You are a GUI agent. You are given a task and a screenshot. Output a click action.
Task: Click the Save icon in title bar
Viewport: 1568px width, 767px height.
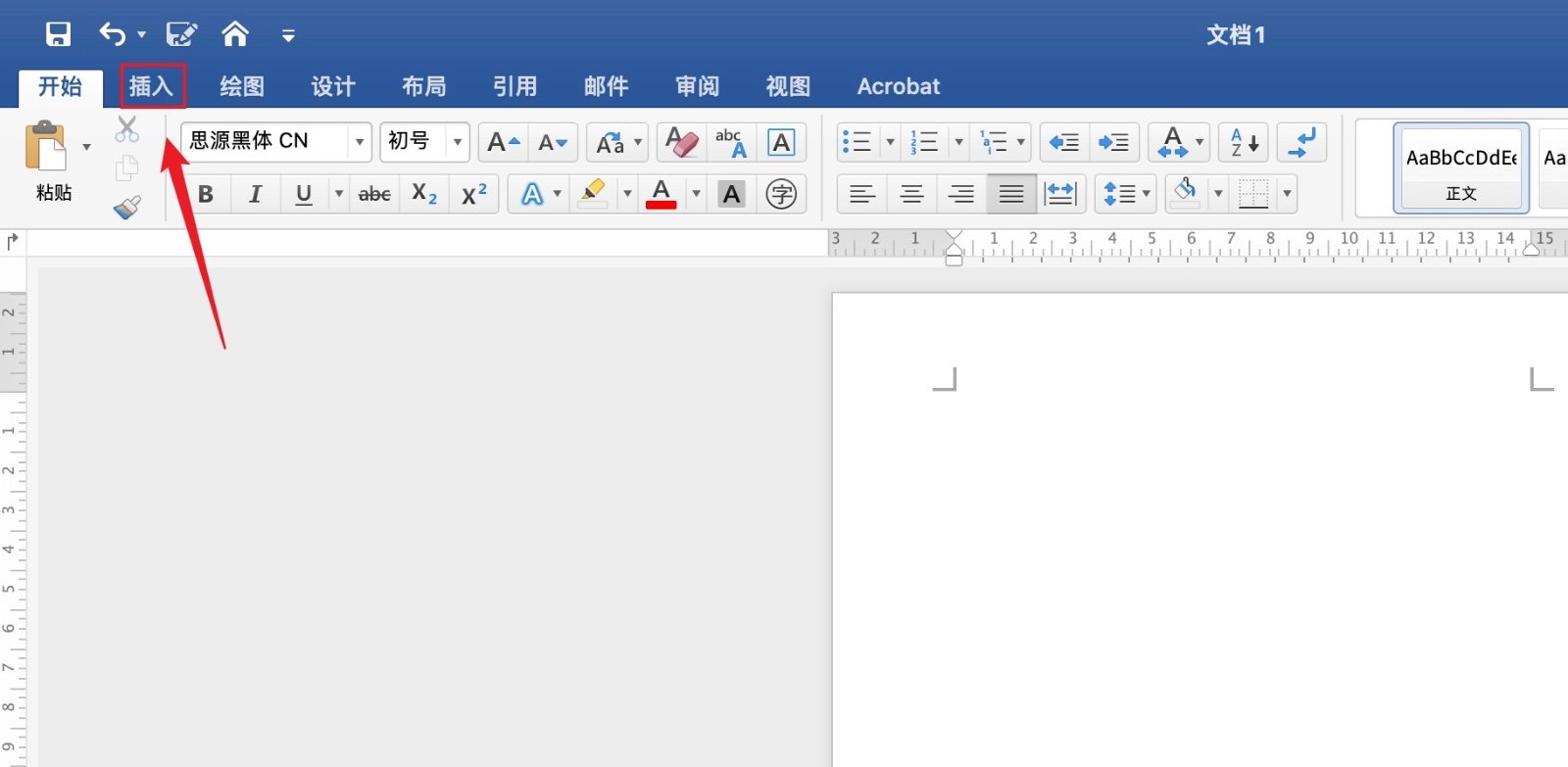59,35
